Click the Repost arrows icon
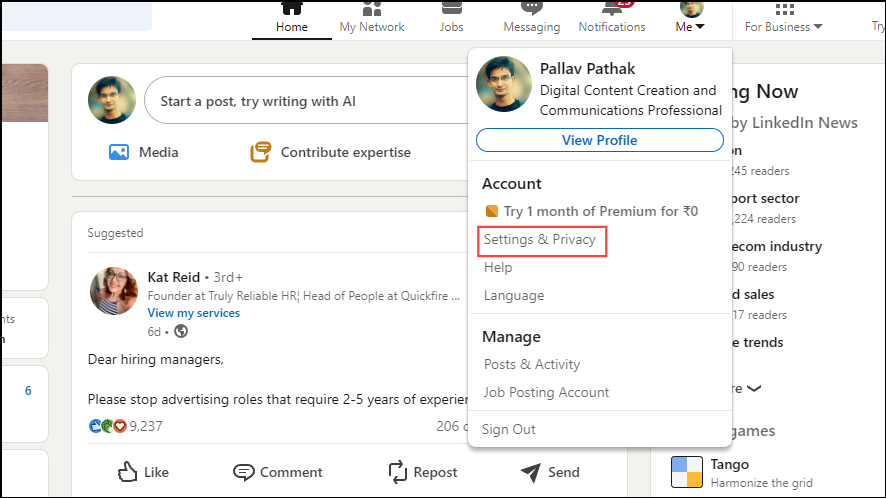886x498 pixels. coord(398,472)
